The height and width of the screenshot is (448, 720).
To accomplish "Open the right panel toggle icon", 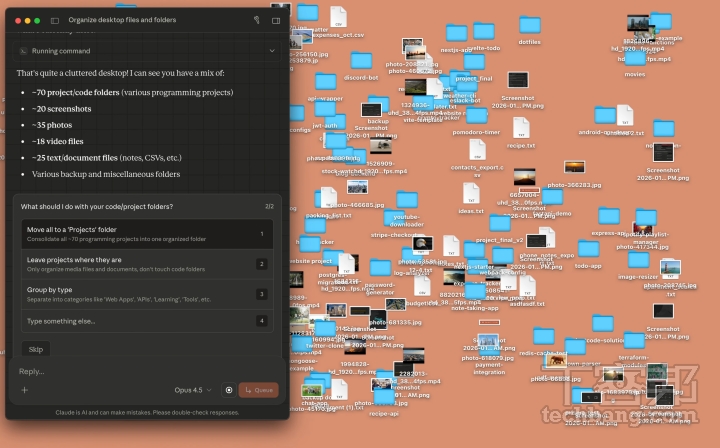I will [276, 20].
